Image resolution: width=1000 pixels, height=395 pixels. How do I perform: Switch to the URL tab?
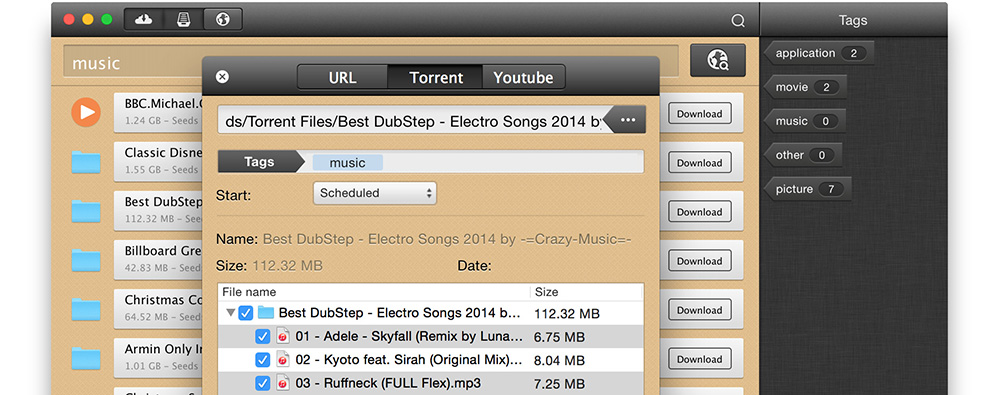tap(342, 78)
